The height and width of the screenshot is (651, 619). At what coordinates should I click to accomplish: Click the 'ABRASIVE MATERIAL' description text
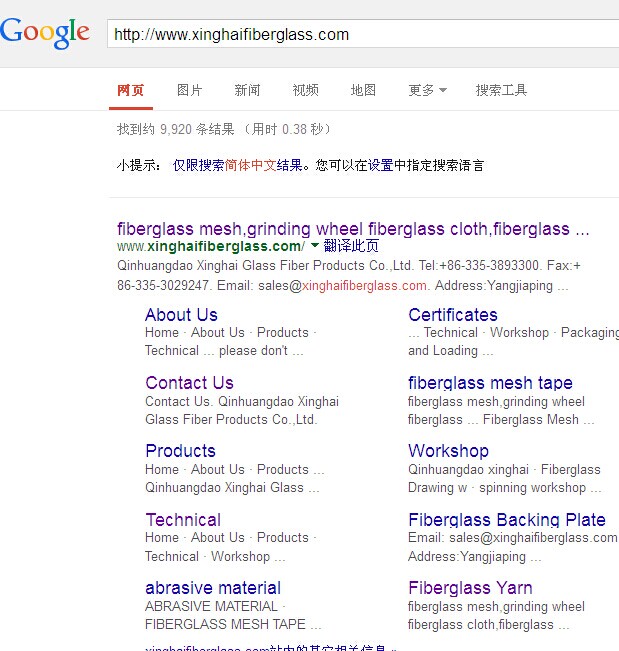pos(211,606)
